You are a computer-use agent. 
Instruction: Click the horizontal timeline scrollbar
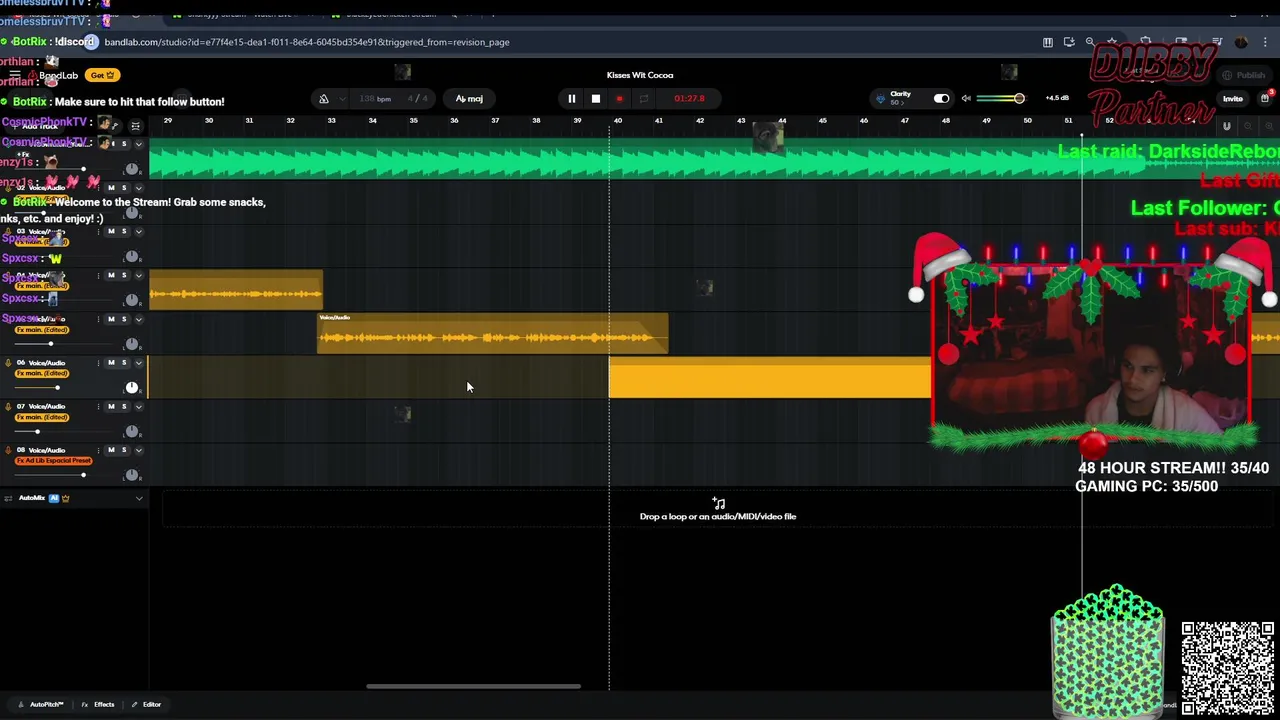pyautogui.click(x=473, y=686)
